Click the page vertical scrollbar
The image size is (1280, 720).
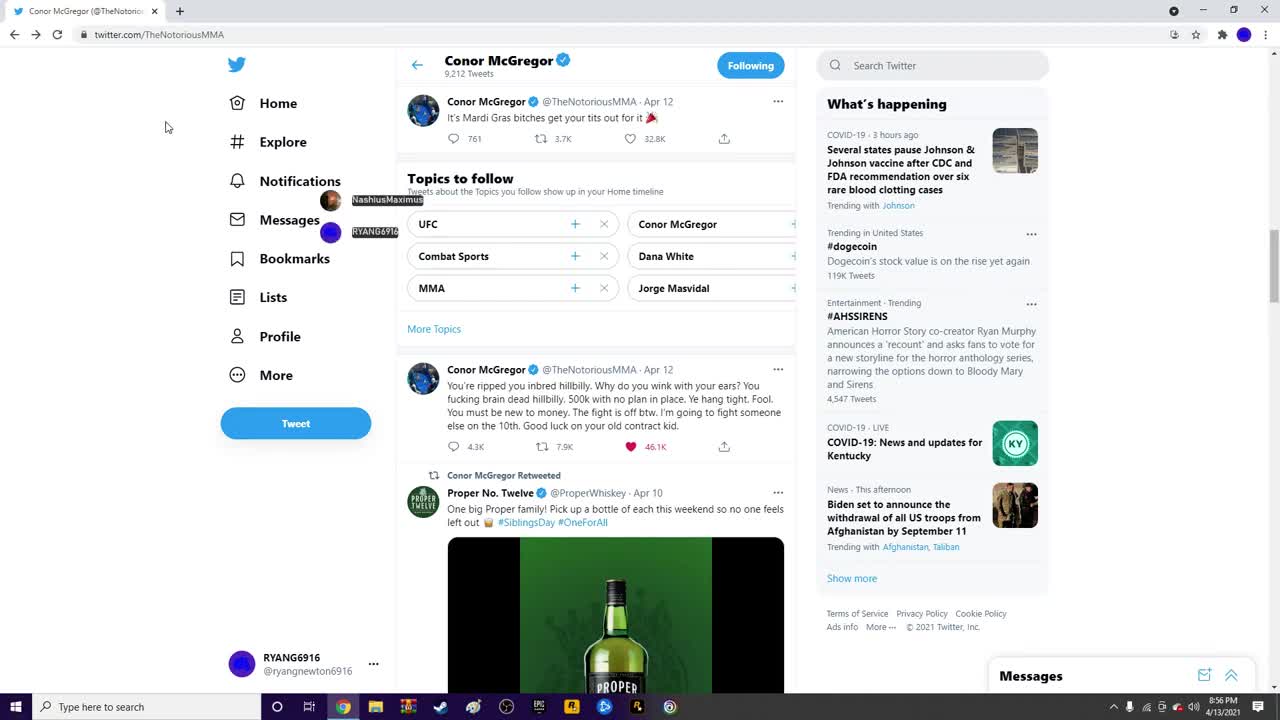tap(1274, 265)
